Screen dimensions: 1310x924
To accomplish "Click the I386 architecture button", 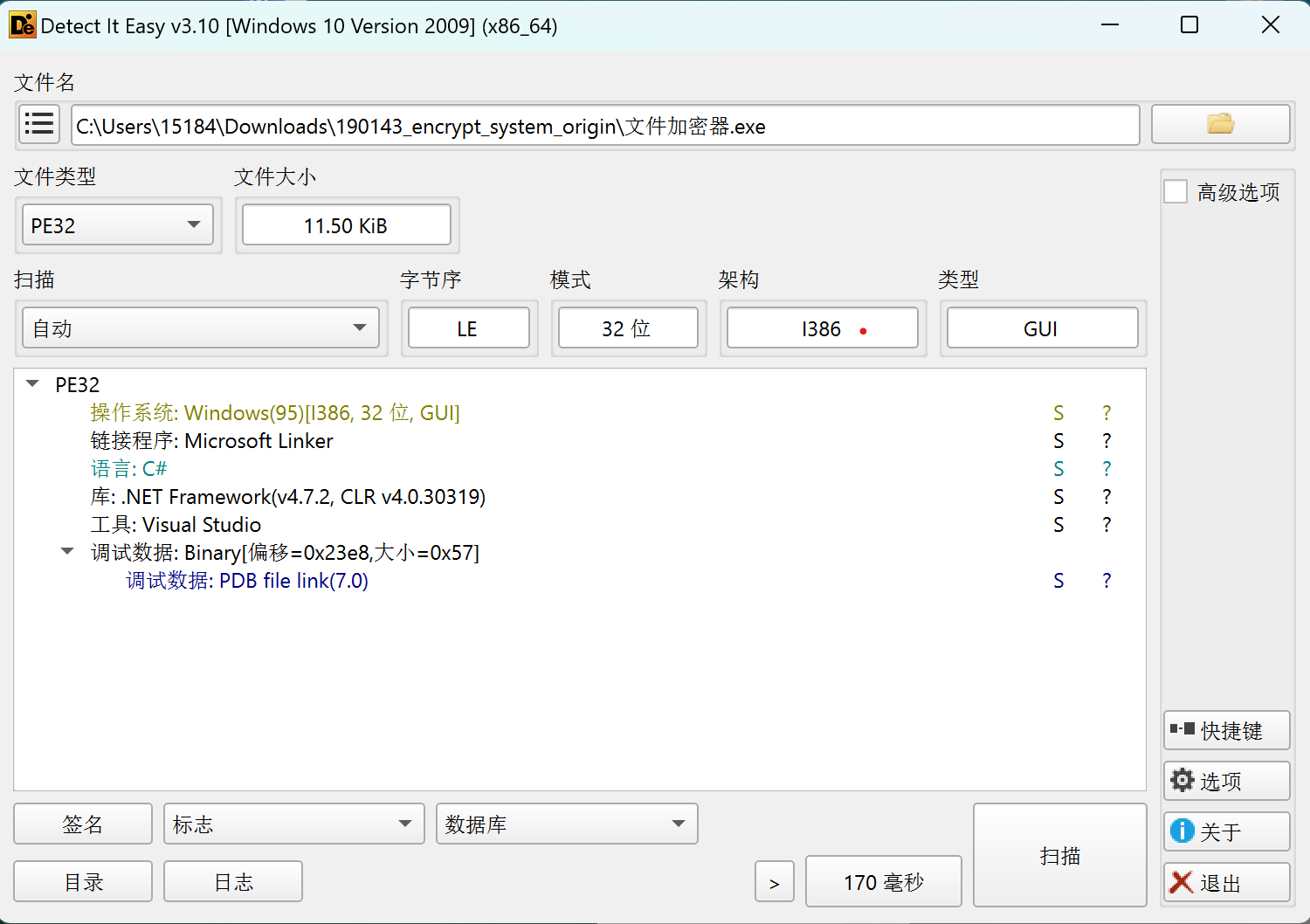I will click(823, 328).
